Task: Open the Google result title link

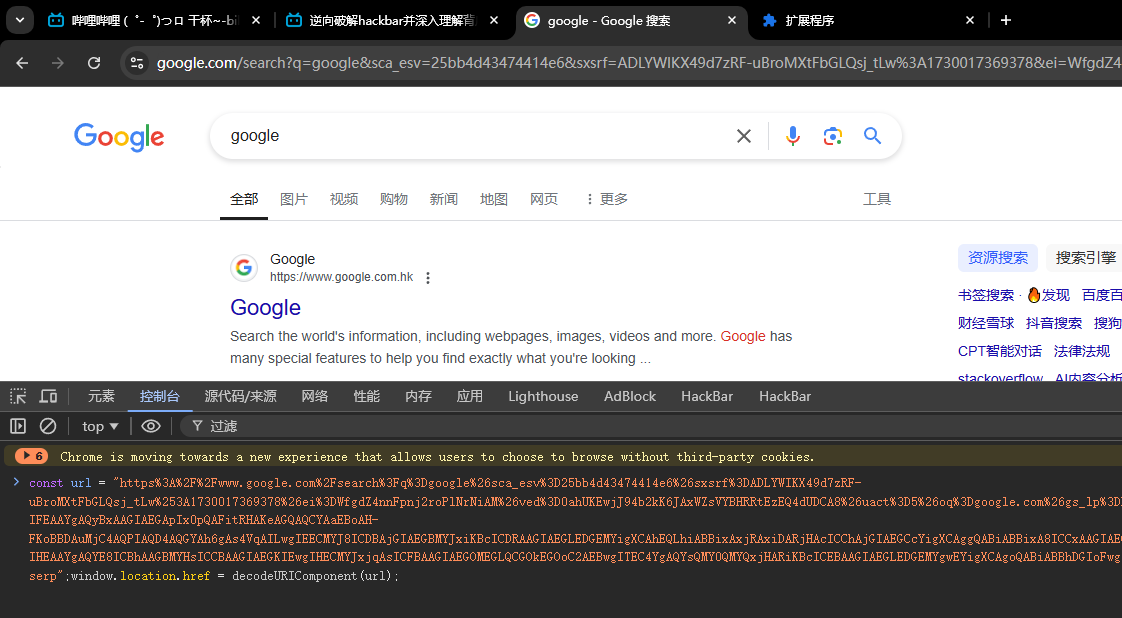Action: point(265,307)
